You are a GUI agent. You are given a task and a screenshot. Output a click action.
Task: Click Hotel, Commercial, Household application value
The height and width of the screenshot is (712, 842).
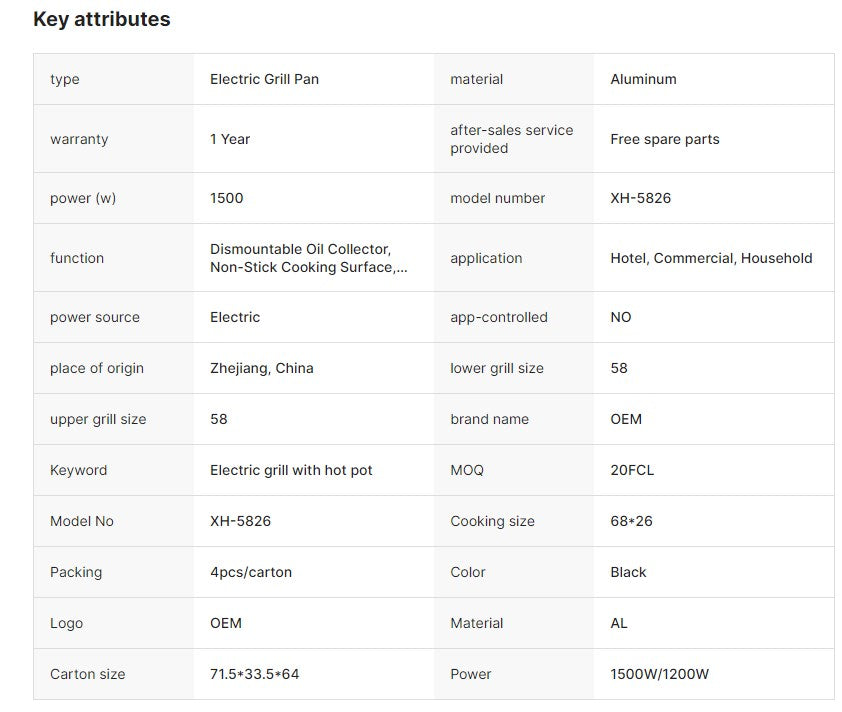click(711, 258)
